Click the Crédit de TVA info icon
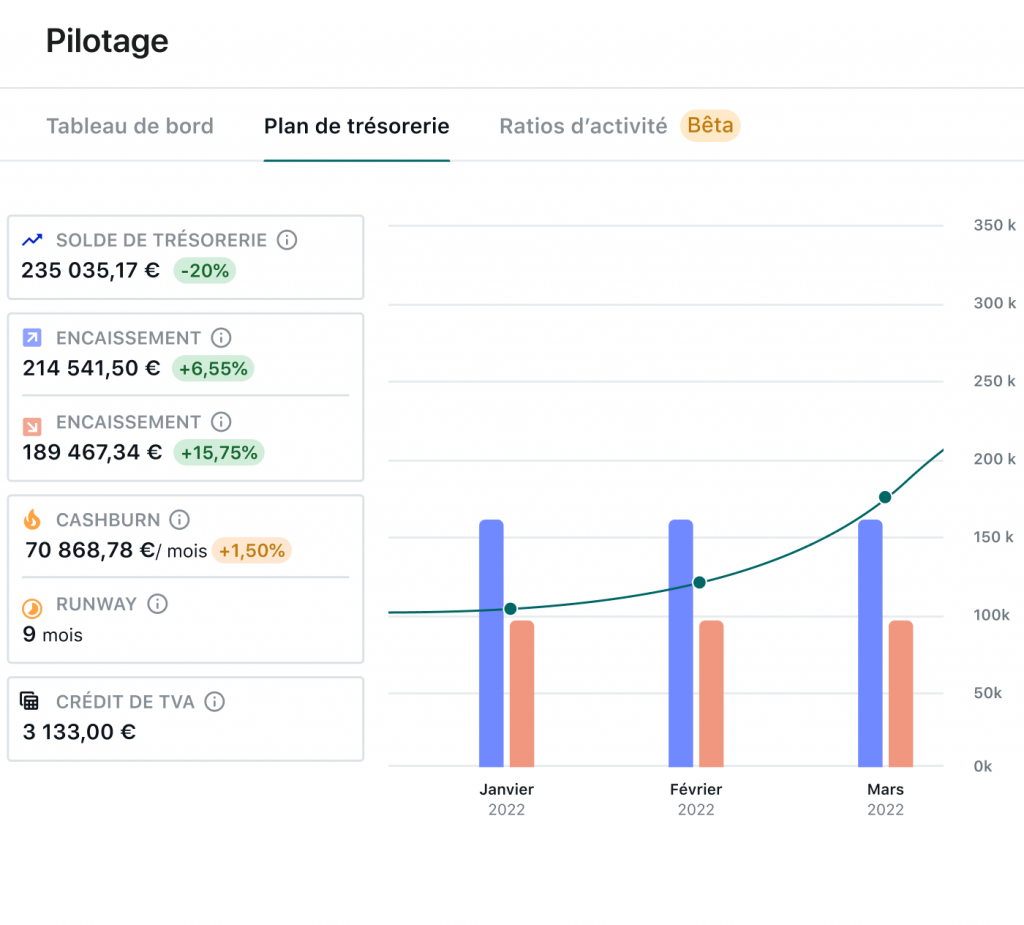This screenshot has width=1024, height=925. click(x=214, y=702)
